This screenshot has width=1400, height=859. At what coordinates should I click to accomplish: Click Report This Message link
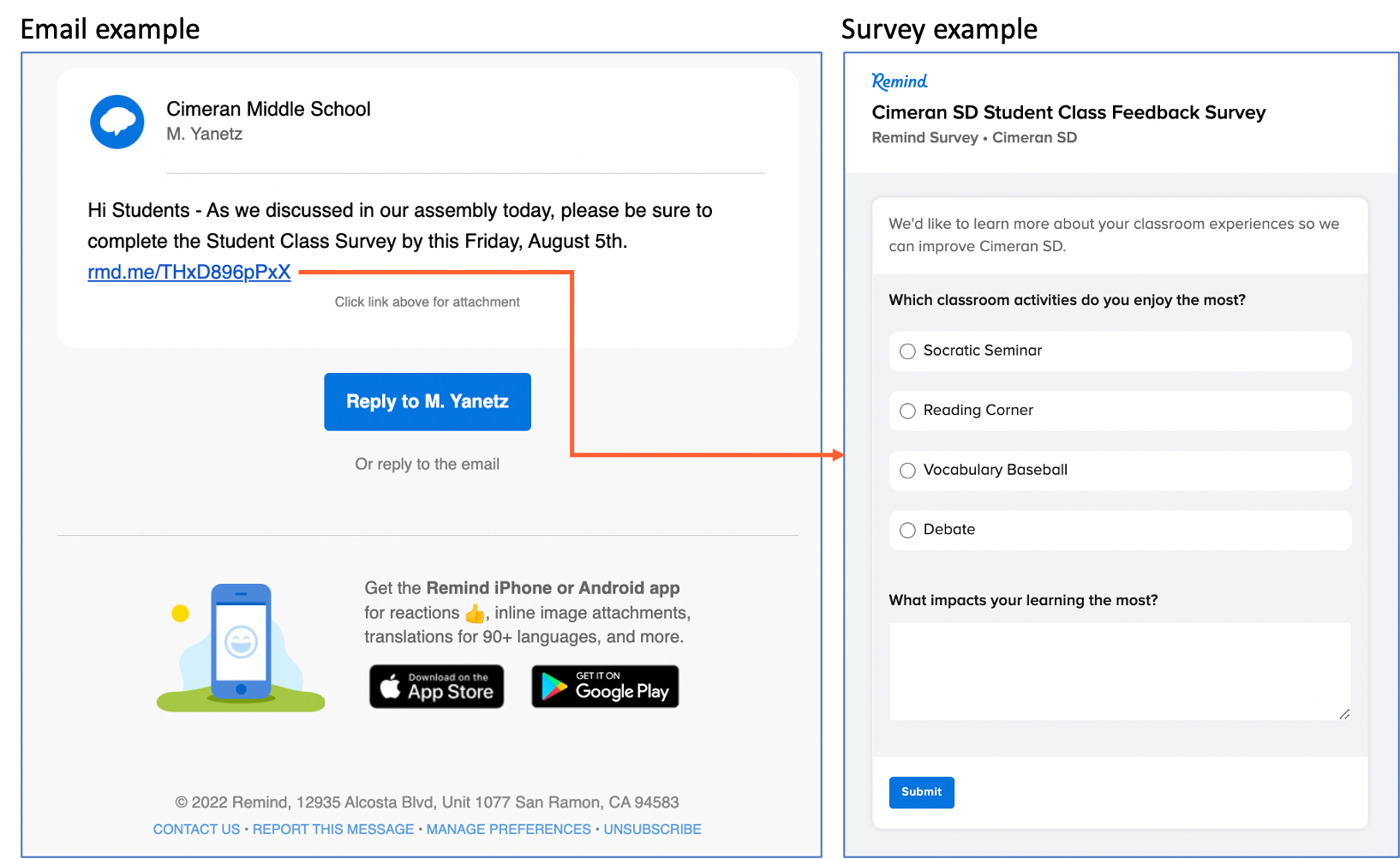pyautogui.click(x=333, y=829)
